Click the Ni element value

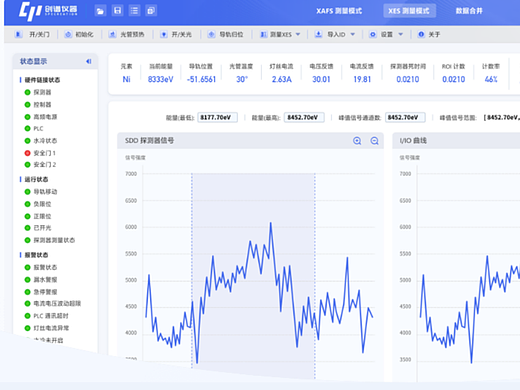(x=126, y=79)
